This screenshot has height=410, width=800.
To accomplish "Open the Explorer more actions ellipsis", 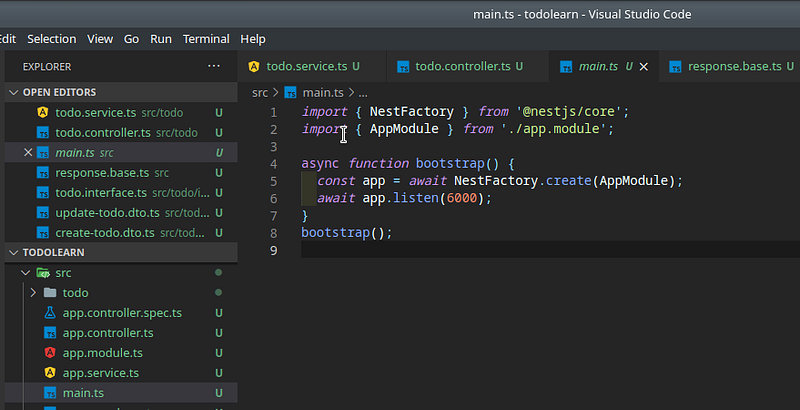I will coord(214,66).
